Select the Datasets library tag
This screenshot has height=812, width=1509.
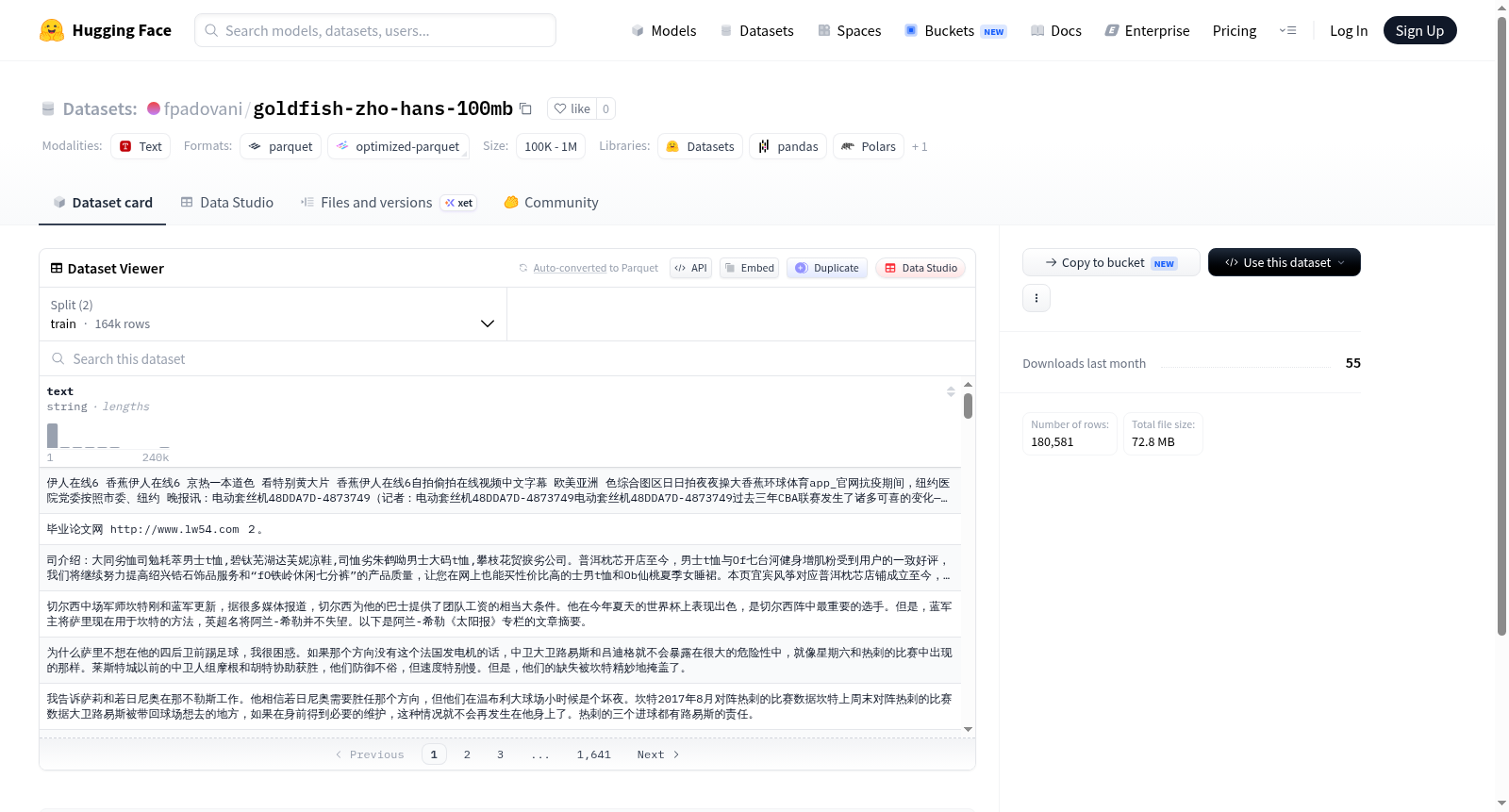[701, 146]
